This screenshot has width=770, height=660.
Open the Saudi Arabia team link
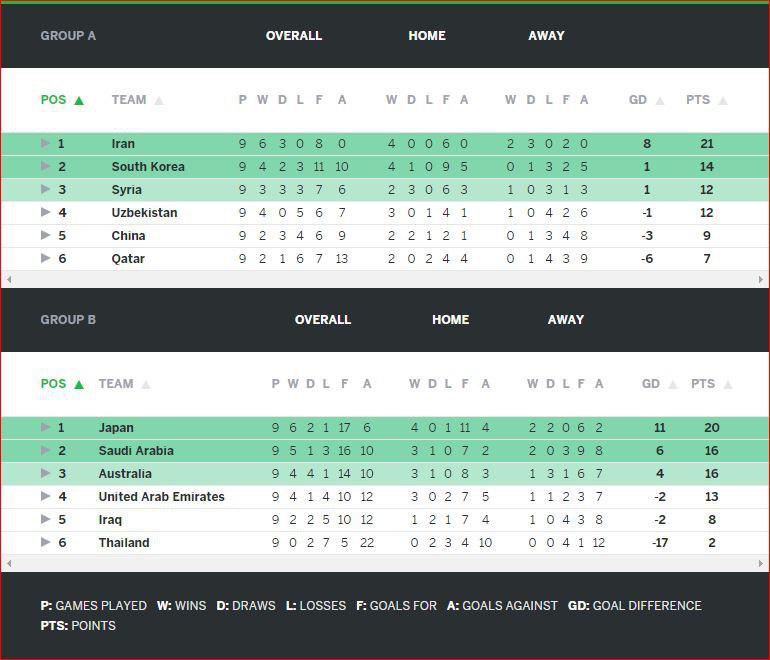coord(136,451)
